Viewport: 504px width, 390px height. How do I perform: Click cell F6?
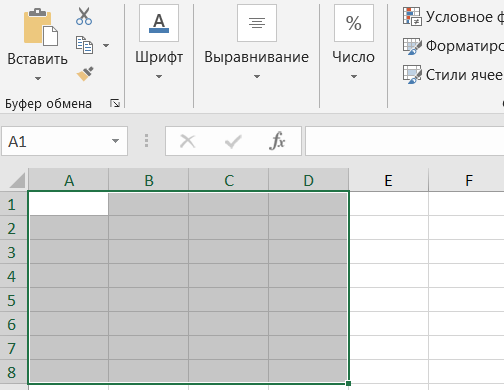click(x=467, y=324)
